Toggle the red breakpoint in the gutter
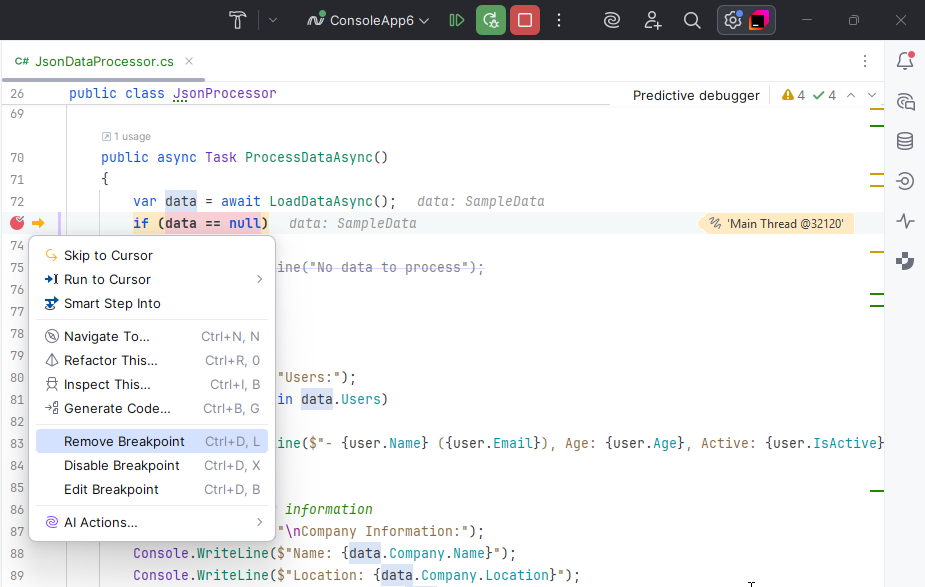925x587 pixels. (x=15, y=222)
